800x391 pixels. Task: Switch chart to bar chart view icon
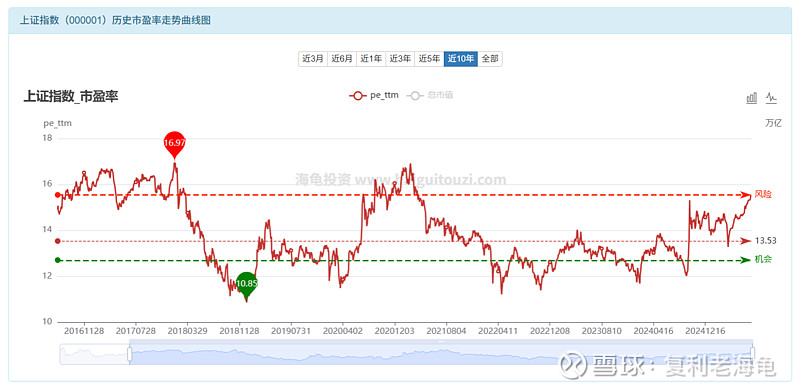point(752,97)
